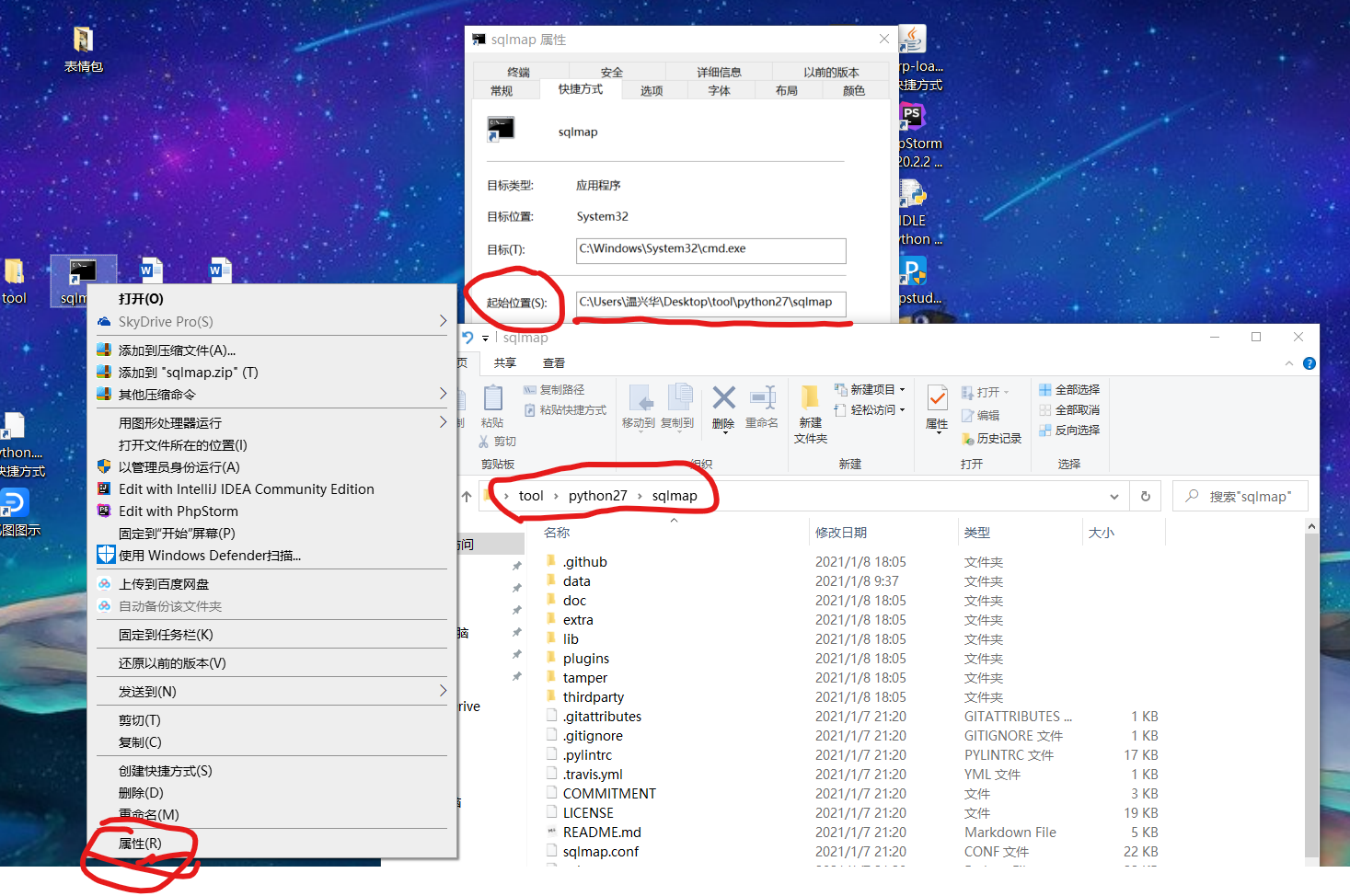1350x896 pixels.
Task: Click Edit (编辑) in the Open ribbon group
Action: click(980, 416)
